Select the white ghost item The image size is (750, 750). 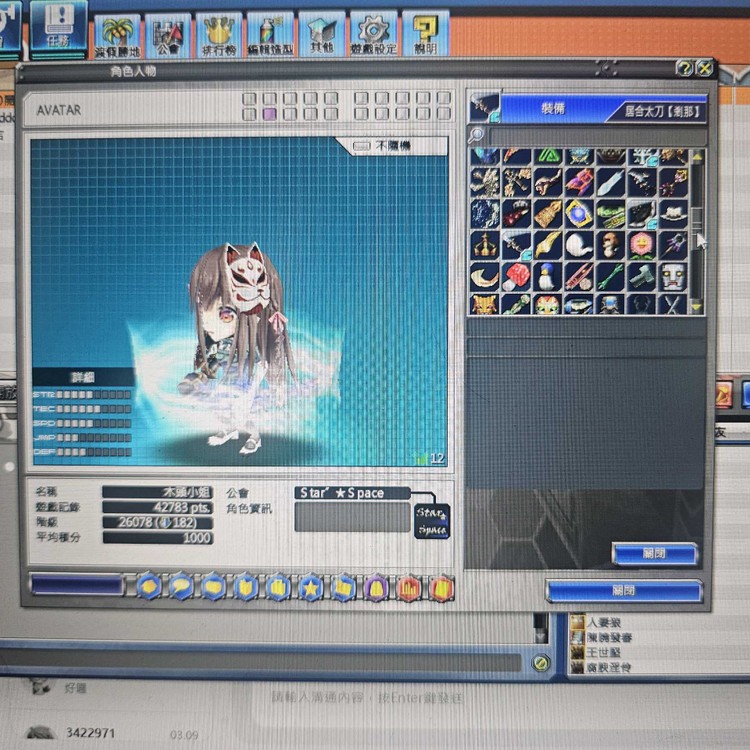coord(579,245)
